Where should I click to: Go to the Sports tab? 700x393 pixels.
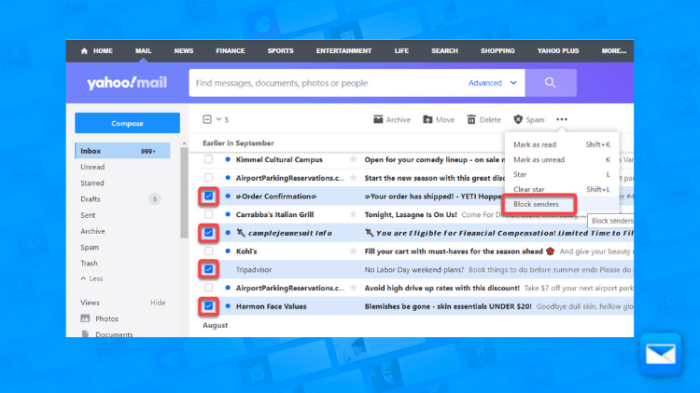coord(280,51)
